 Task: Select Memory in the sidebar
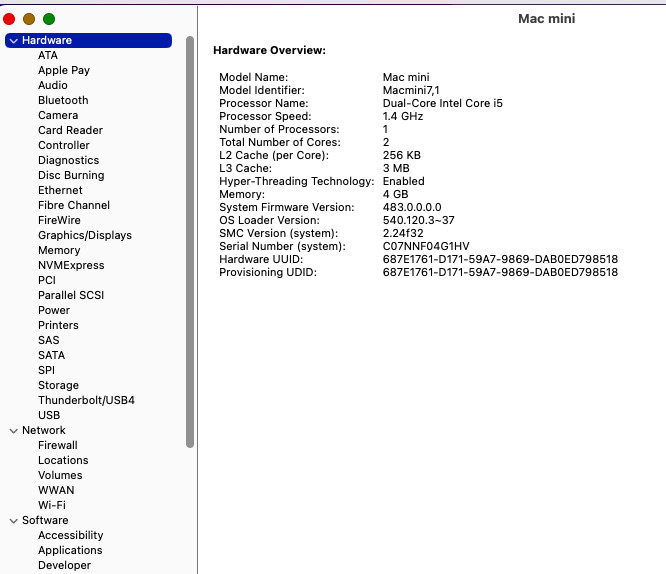tap(59, 250)
